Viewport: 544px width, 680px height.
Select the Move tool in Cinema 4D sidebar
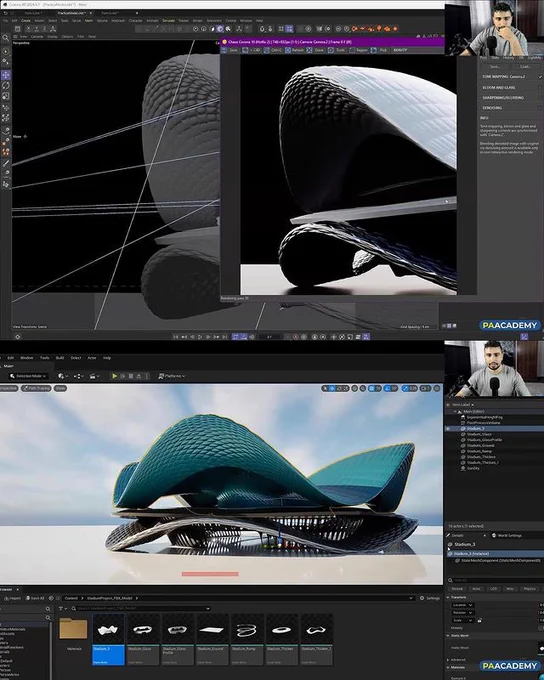6,75
